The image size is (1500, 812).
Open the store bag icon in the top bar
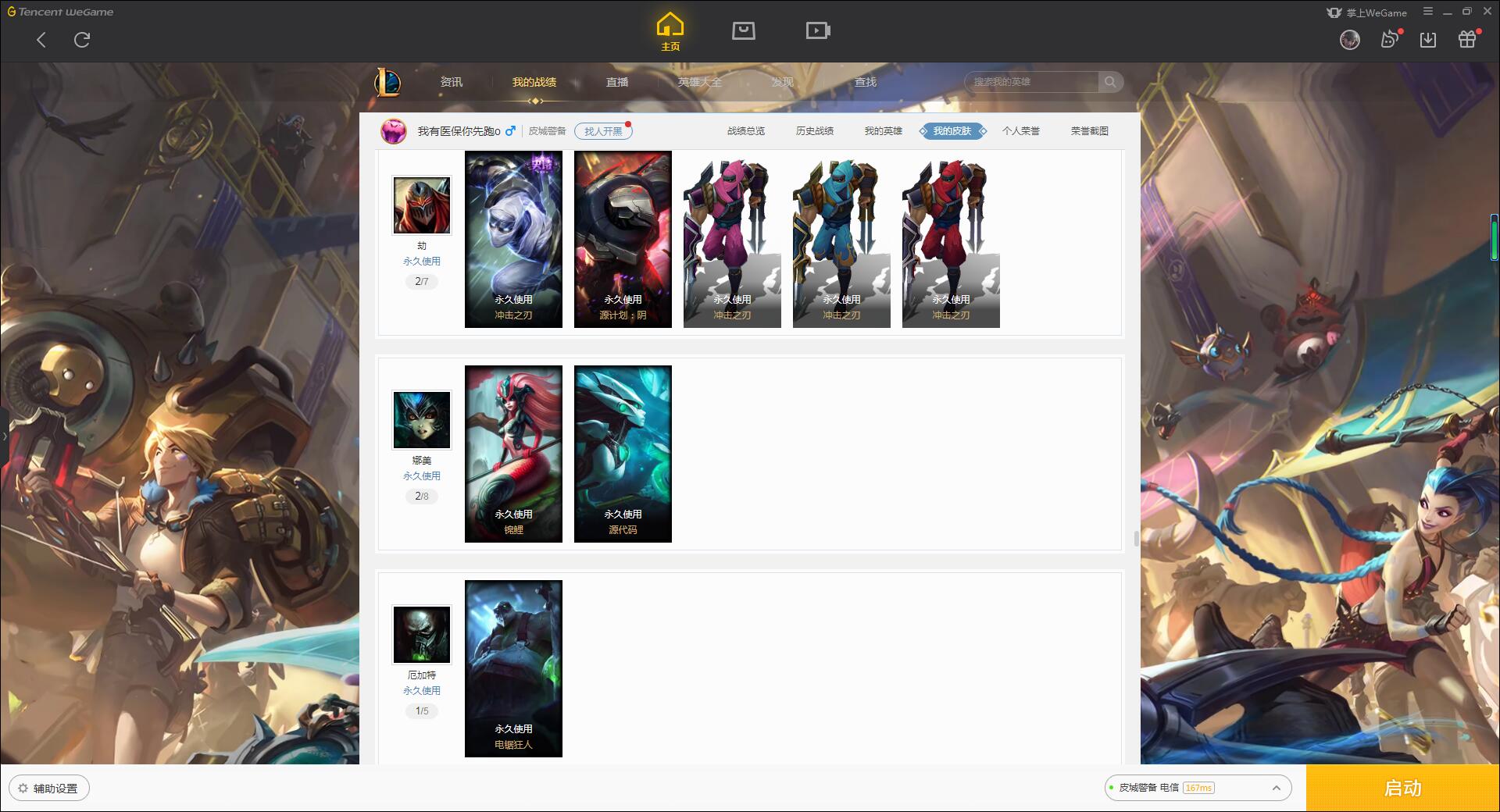tap(744, 30)
